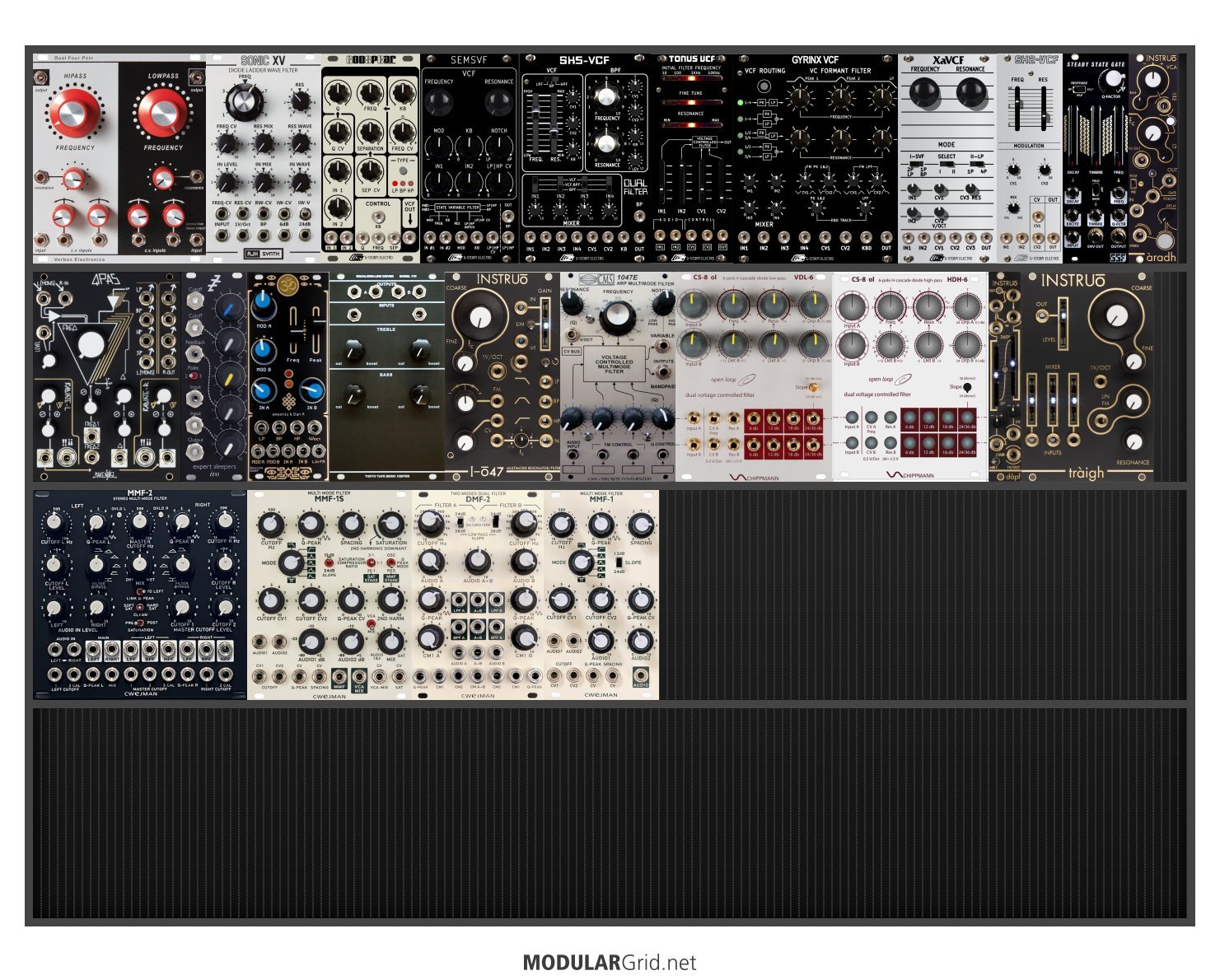Image resolution: width=1220 pixels, height=980 pixels.
Task: Adjust the RES knob on Sonic XV
Action: 300,101
